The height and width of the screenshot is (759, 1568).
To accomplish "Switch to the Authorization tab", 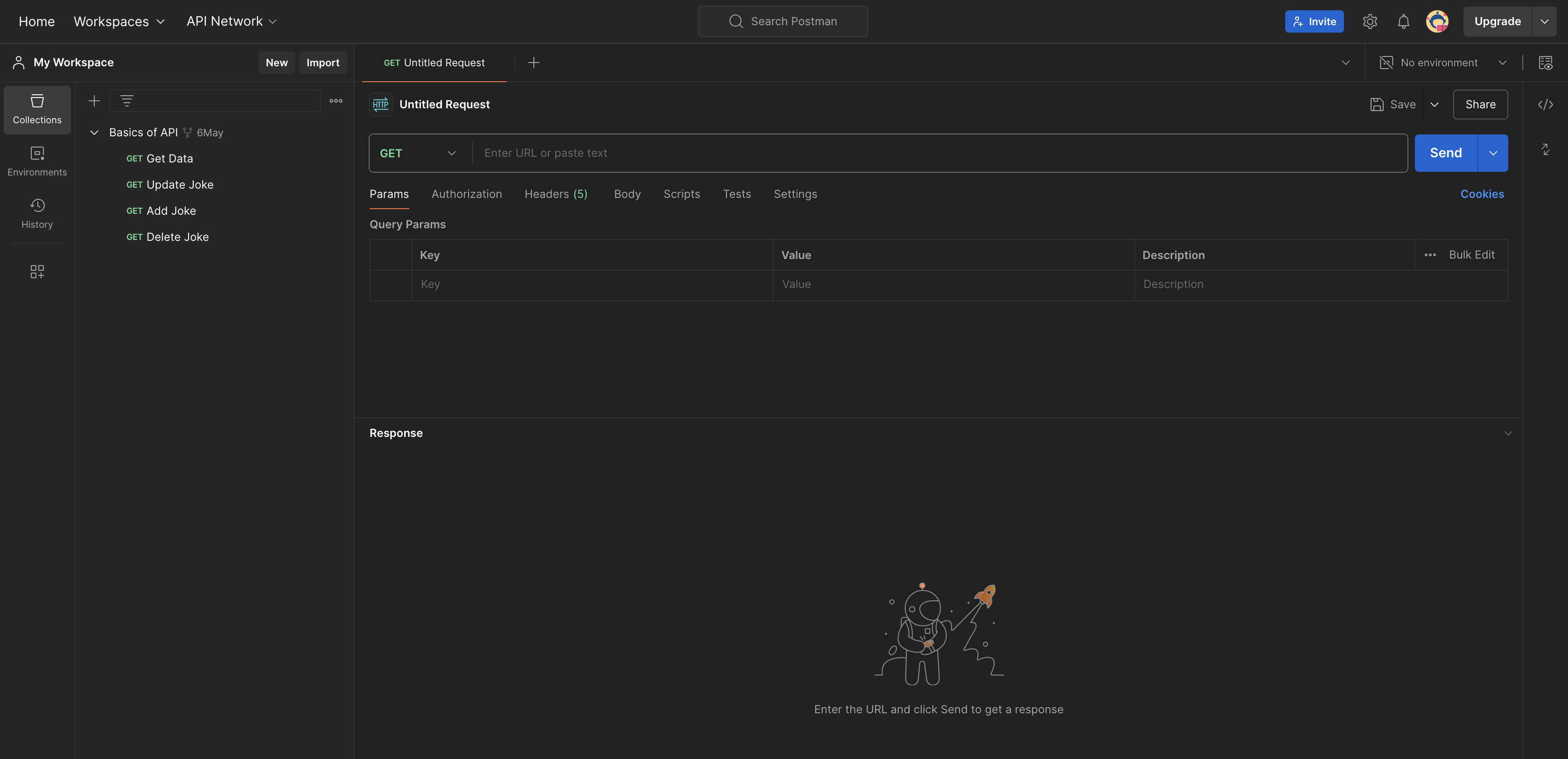I will pyautogui.click(x=466, y=194).
